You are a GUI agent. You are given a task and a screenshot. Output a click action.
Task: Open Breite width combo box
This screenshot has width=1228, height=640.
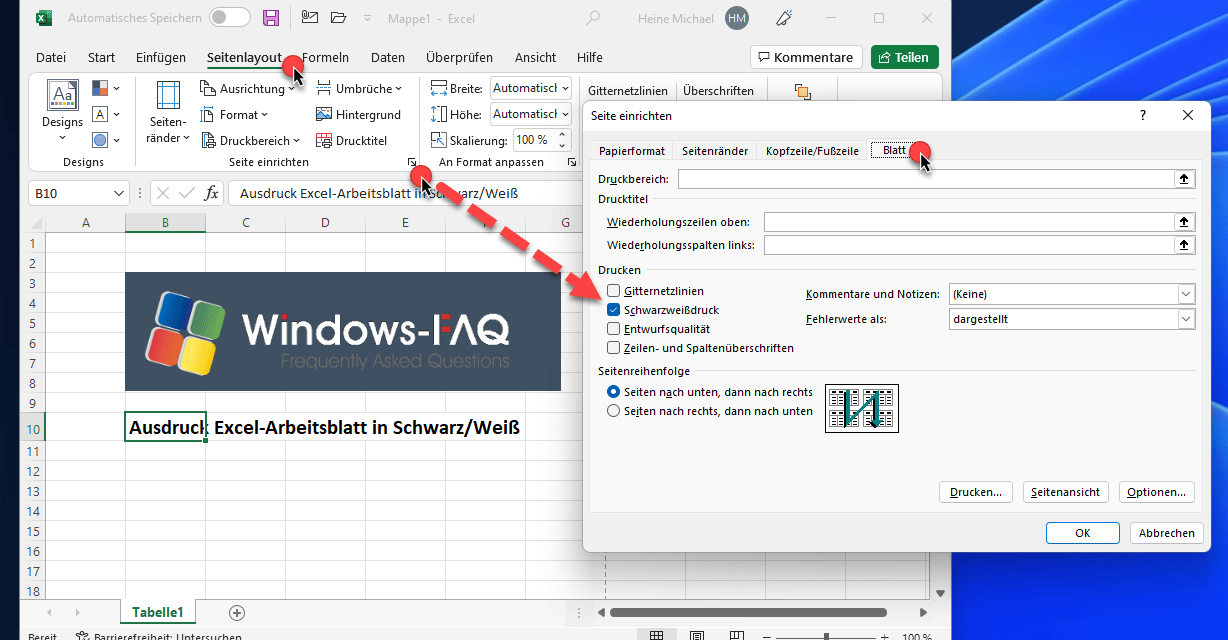[530, 89]
